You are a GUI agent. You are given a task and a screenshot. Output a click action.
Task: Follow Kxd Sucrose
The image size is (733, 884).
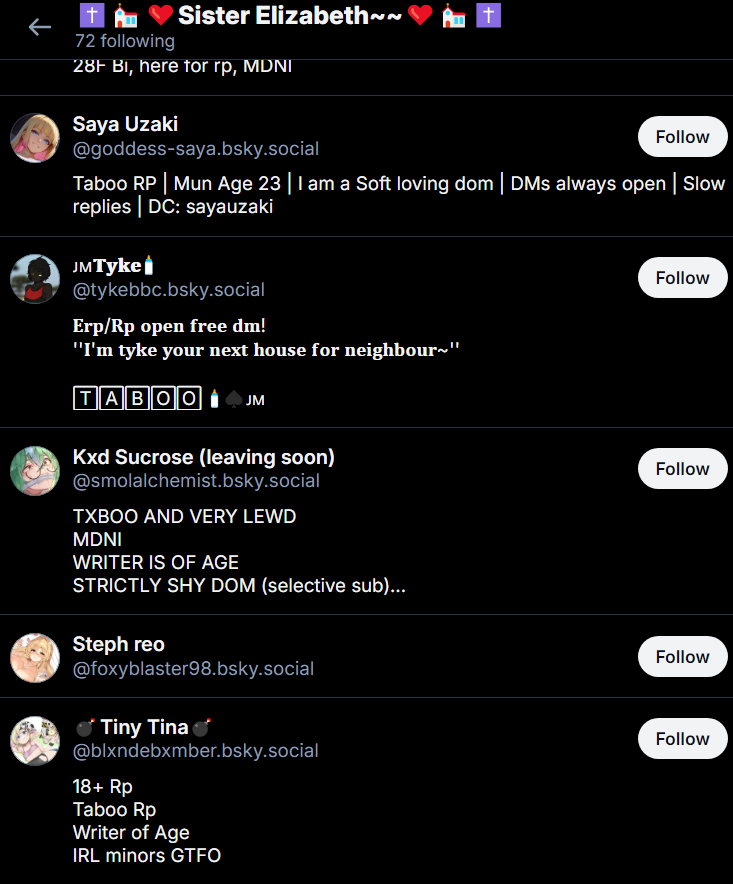tap(682, 468)
